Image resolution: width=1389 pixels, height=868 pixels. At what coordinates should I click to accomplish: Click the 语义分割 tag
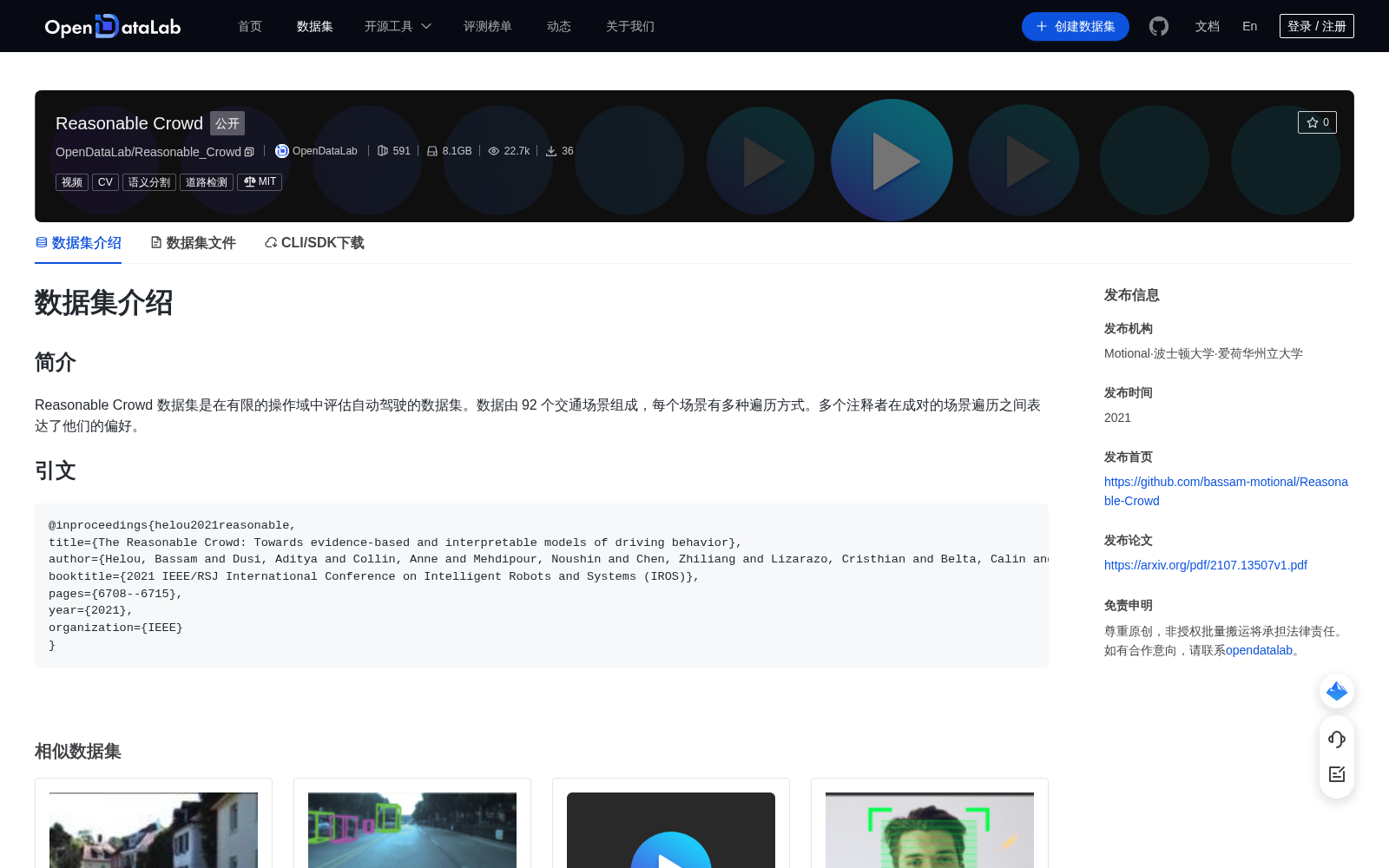pos(149,182)
